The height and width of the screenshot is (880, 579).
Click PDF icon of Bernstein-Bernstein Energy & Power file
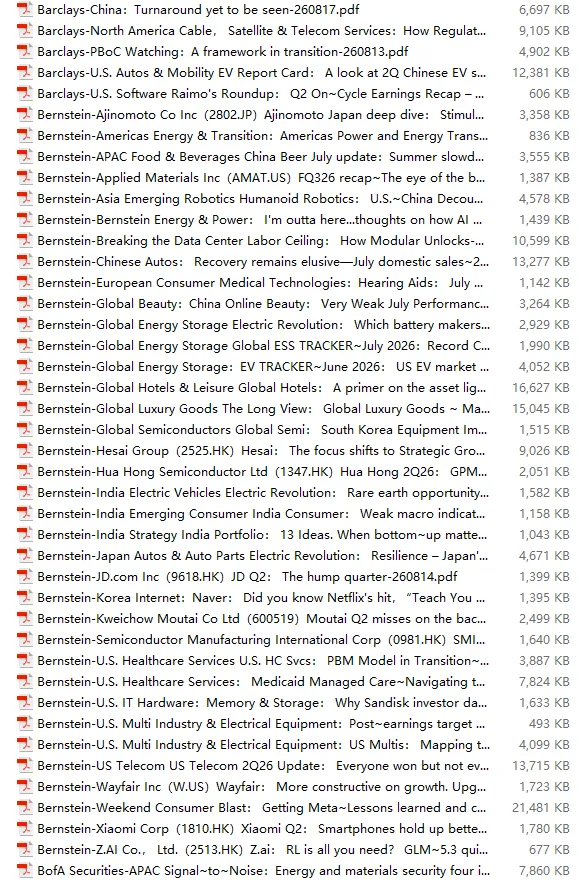(x=25, y=219)
